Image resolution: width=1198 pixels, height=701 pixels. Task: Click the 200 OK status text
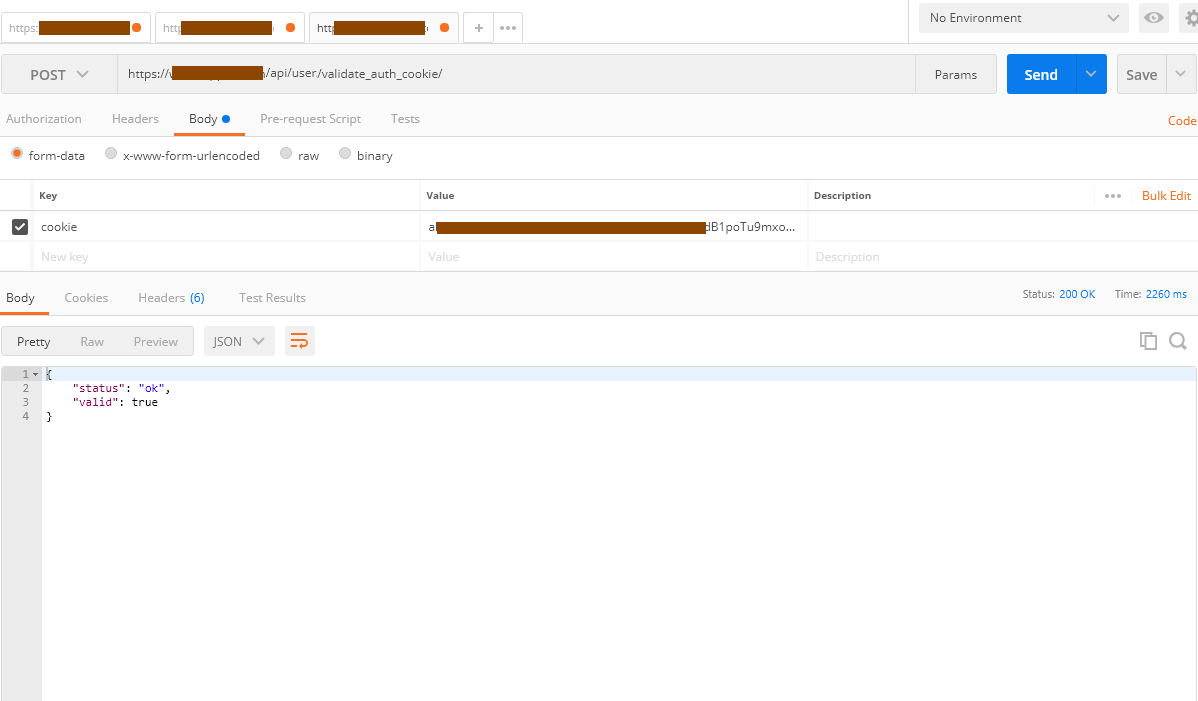1077,294
